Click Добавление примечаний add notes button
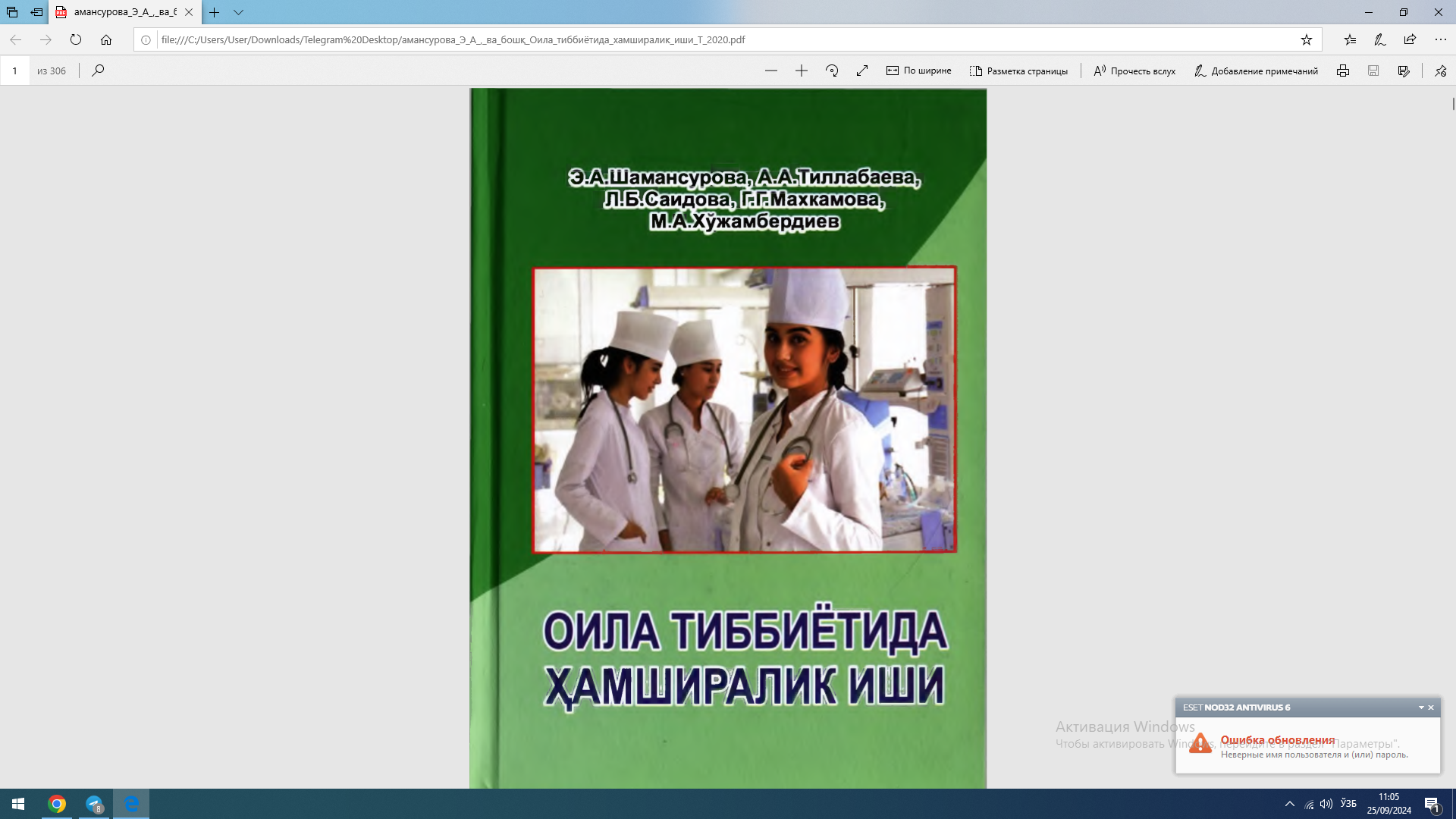The image size is (1456, 819). point(1256,71)
